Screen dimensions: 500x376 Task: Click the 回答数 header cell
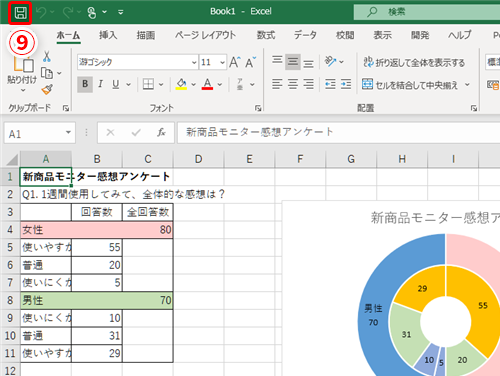point(97,212)
